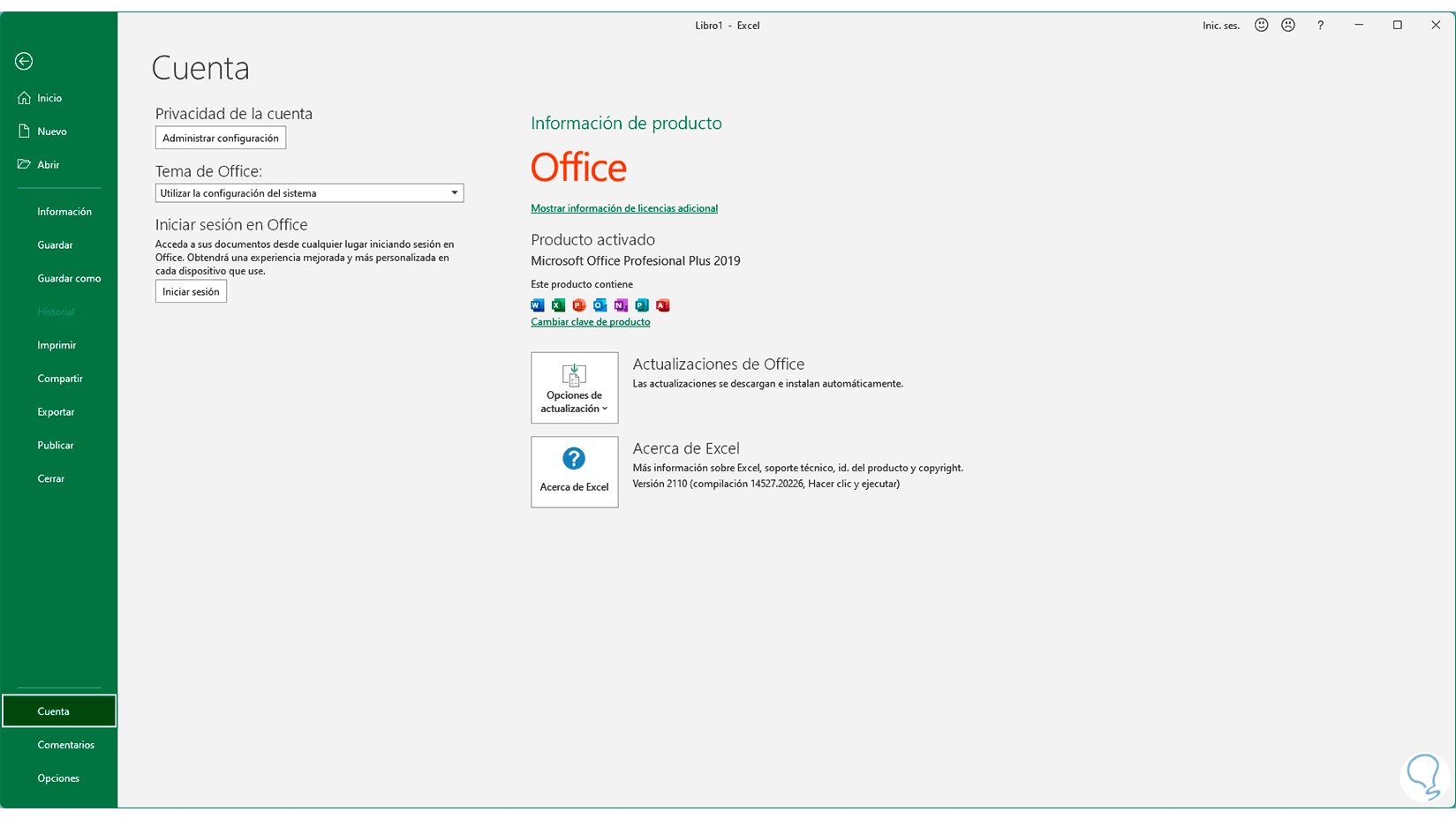Click the open folder icon beside Abrir
This screenshot has width=1456, height=819.
pos(24,164)
